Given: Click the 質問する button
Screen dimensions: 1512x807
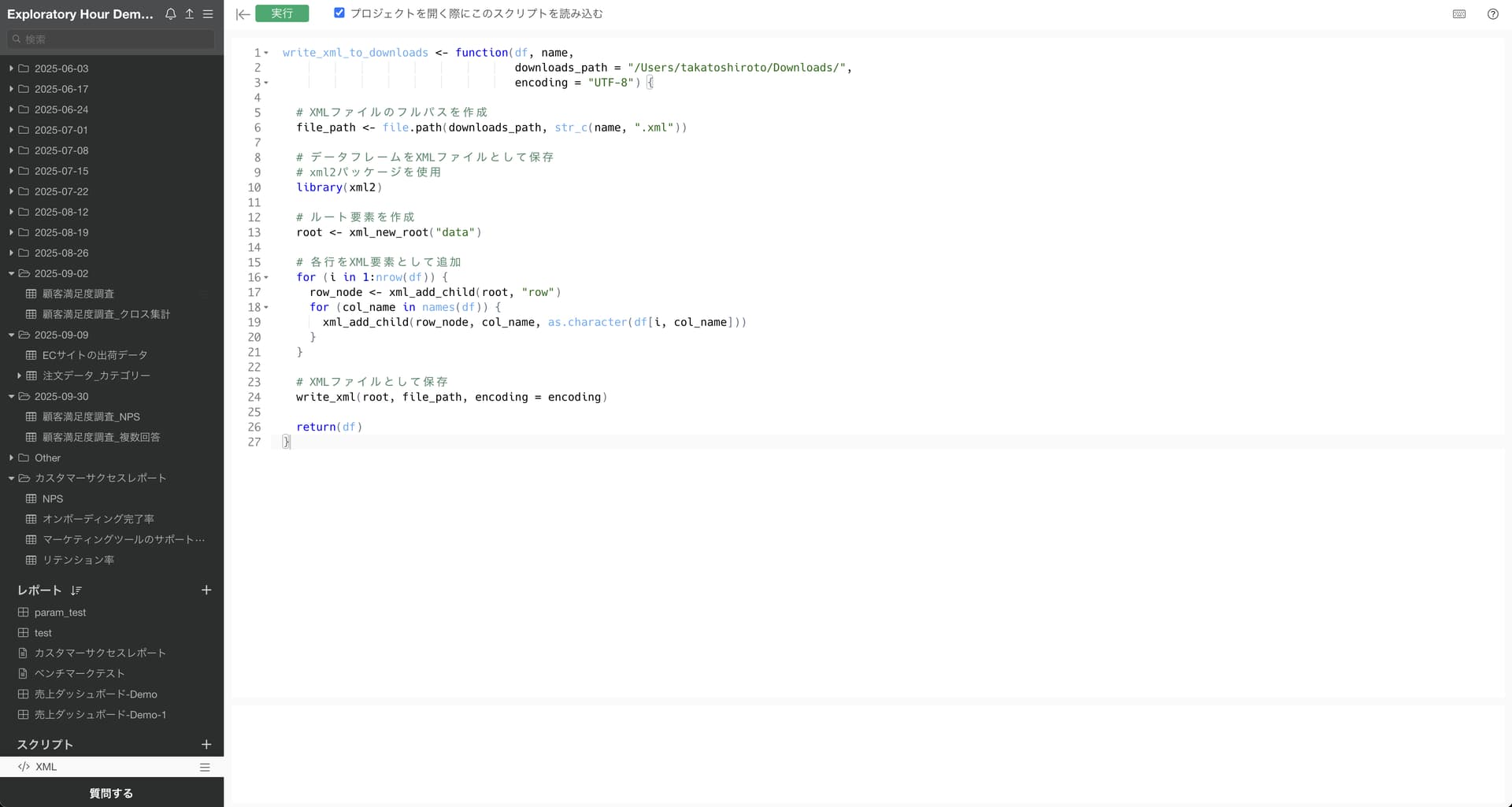Looking at the screenshot, I should point(111,793).
